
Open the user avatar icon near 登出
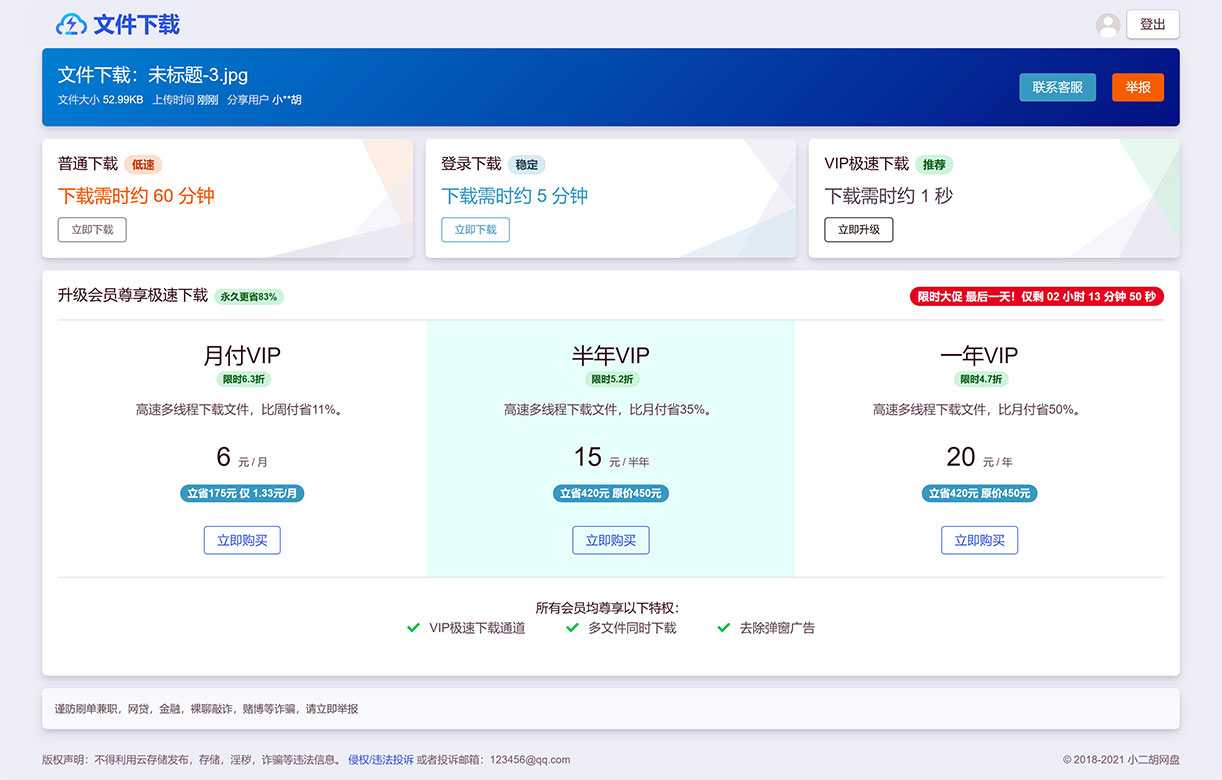coord(1108,24)
